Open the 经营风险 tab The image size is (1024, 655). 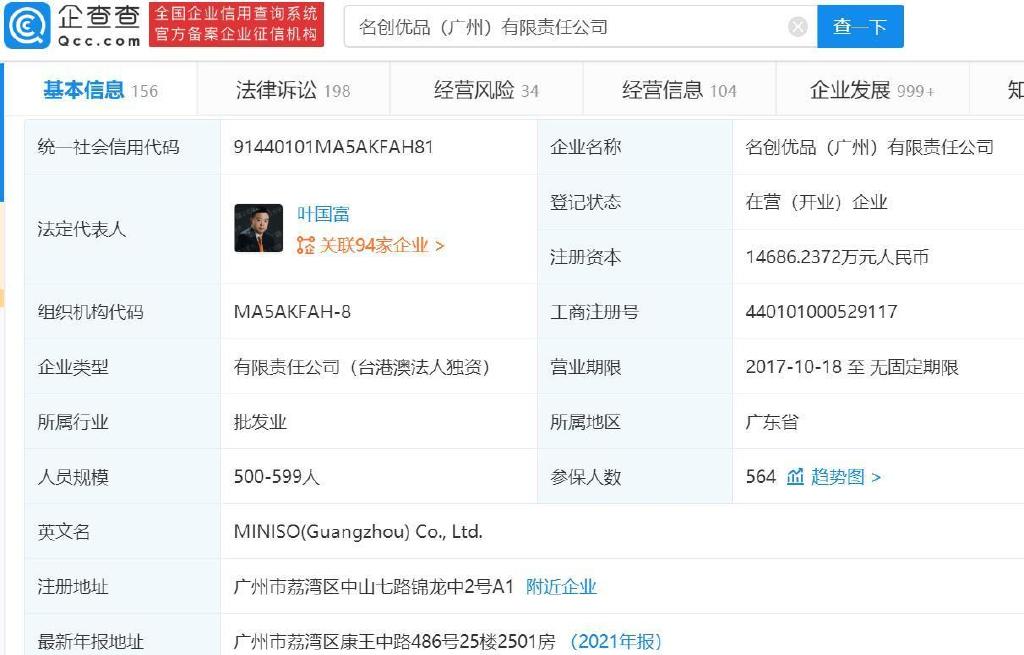[475, 89]
